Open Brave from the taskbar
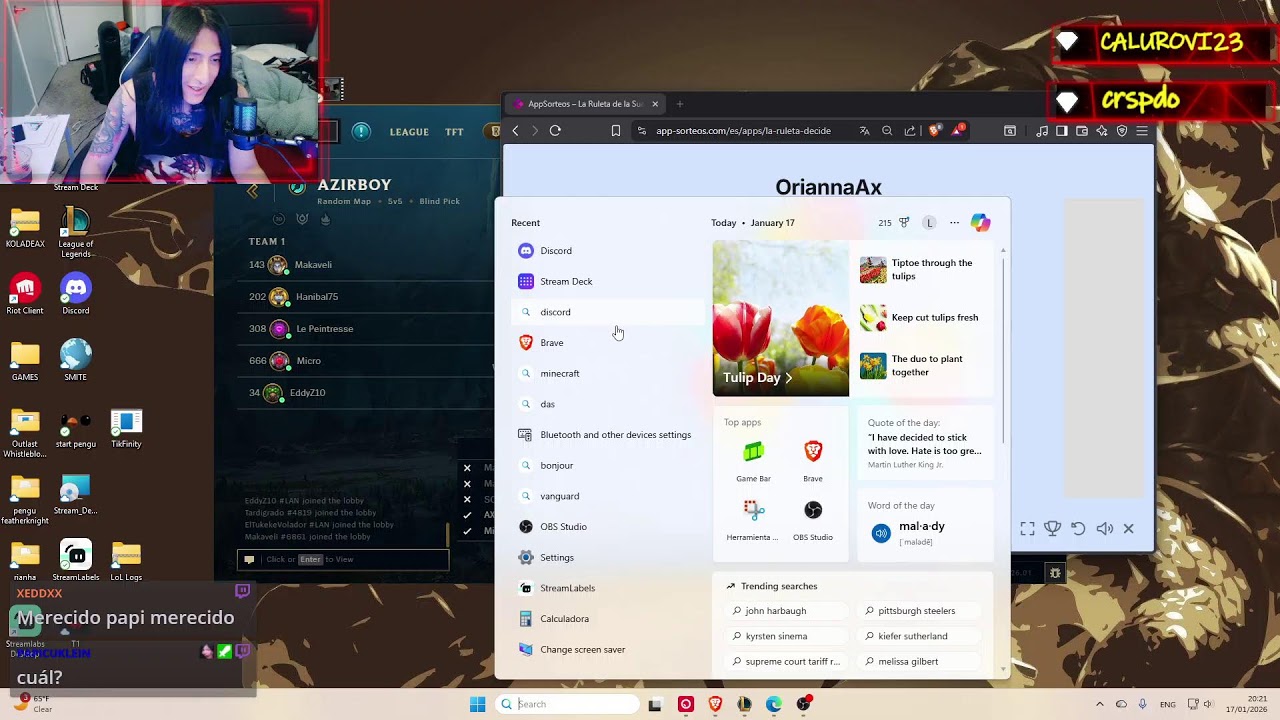 (715, 704)
